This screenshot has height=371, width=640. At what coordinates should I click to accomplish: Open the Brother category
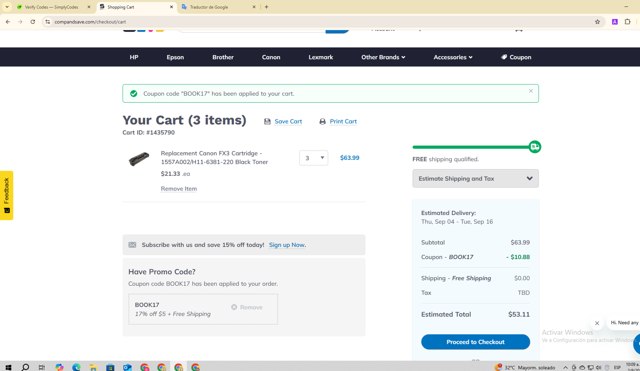223,57
